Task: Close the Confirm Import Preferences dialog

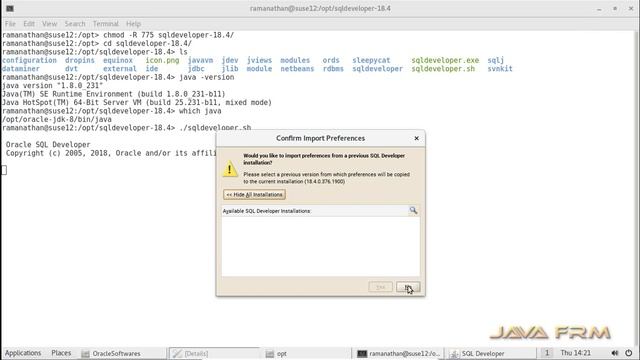Action: [x=416, y=138]
